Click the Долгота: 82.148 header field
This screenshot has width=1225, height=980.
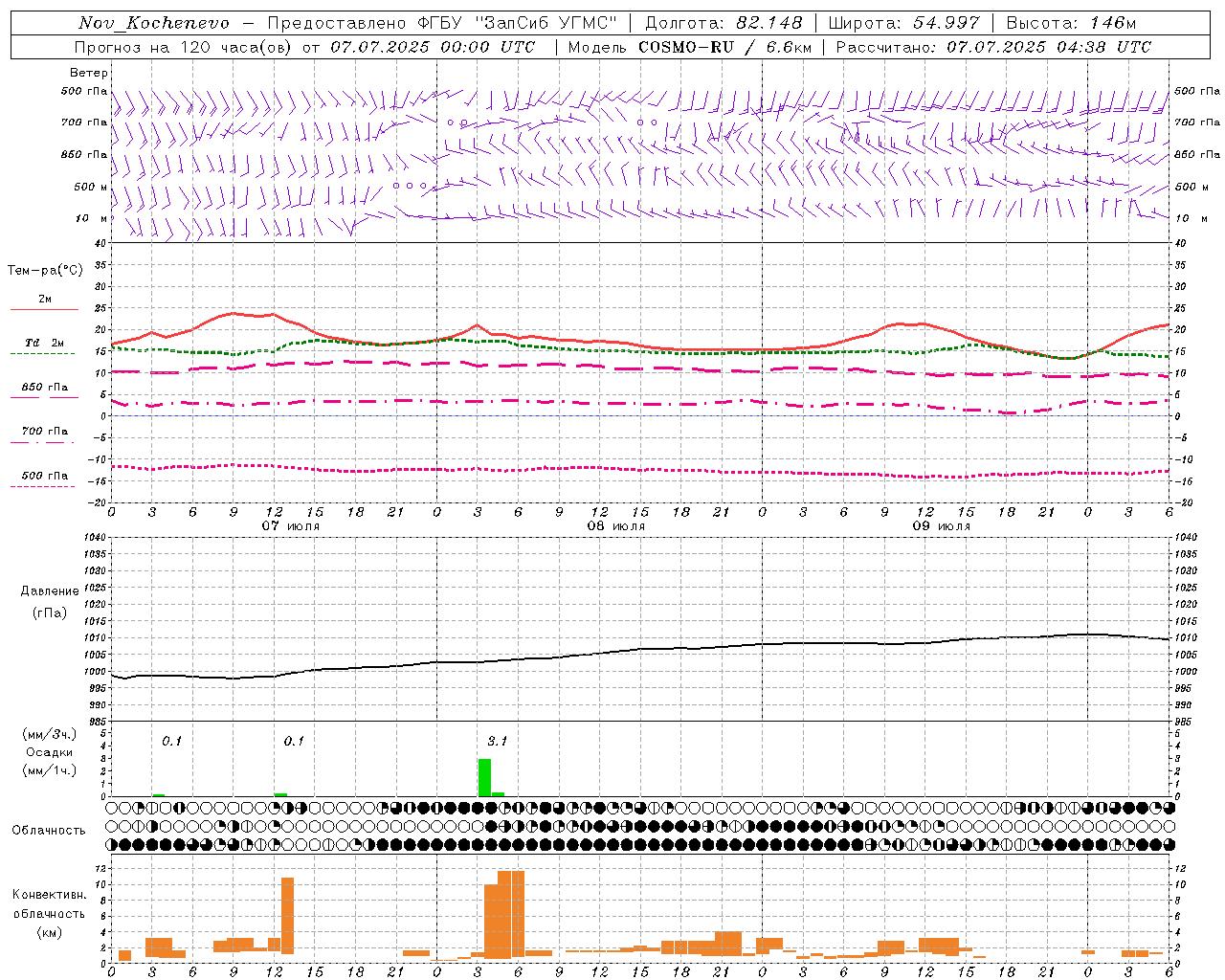724,23
